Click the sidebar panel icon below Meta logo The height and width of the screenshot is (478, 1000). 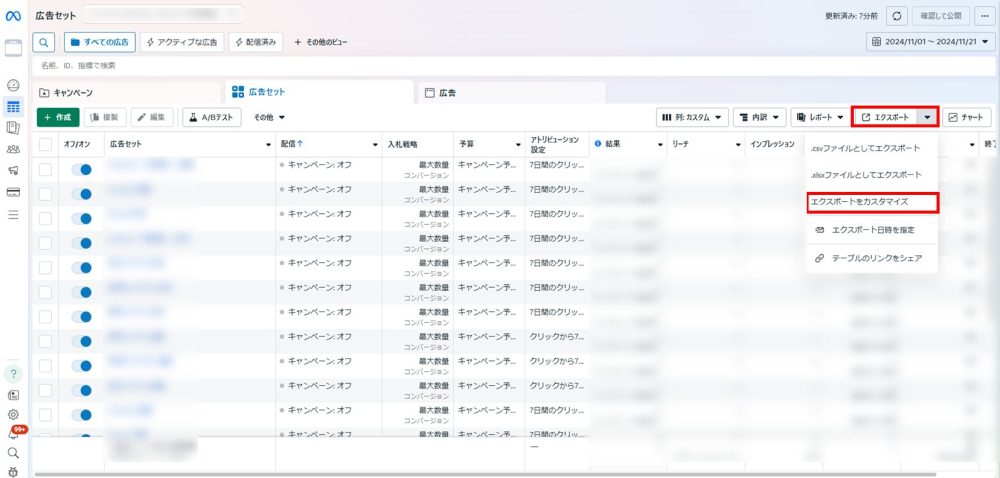tap(13, 48)
